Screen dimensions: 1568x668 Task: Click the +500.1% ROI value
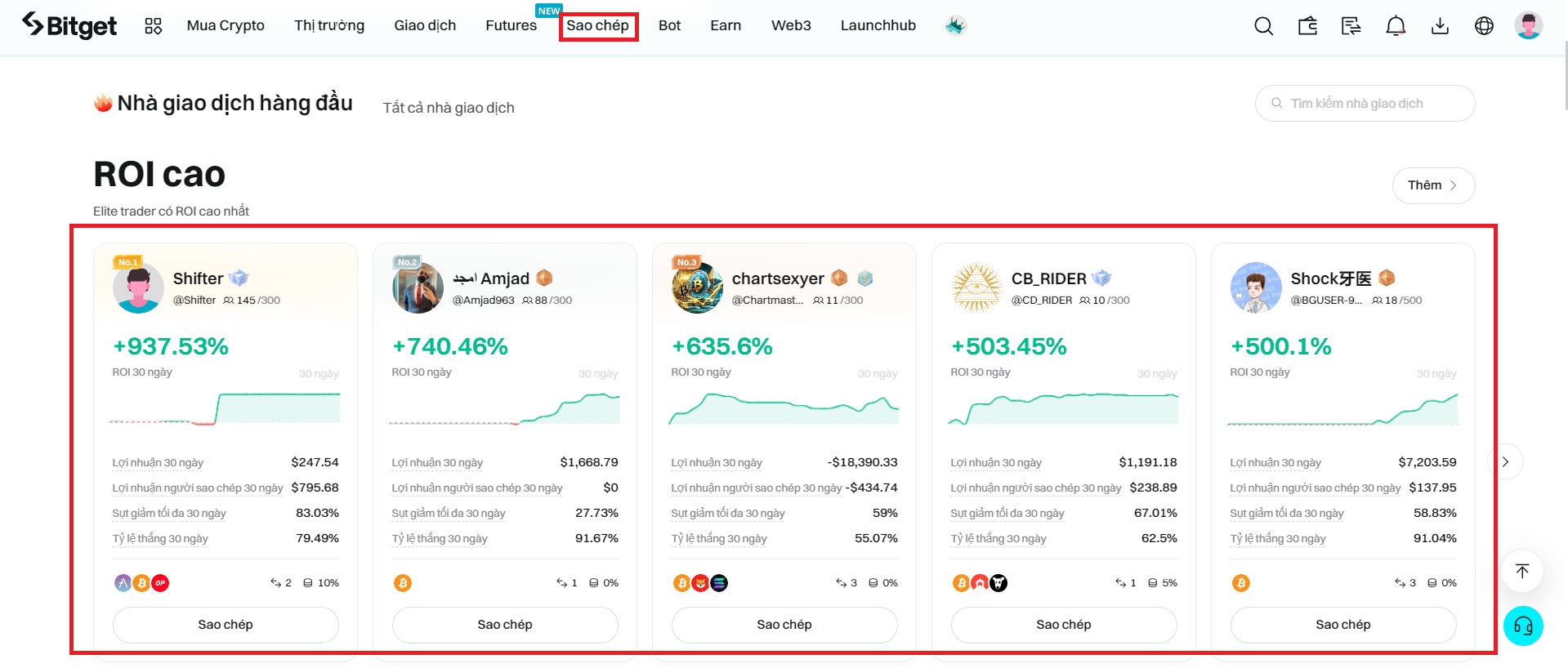(x=1281, y=346)
